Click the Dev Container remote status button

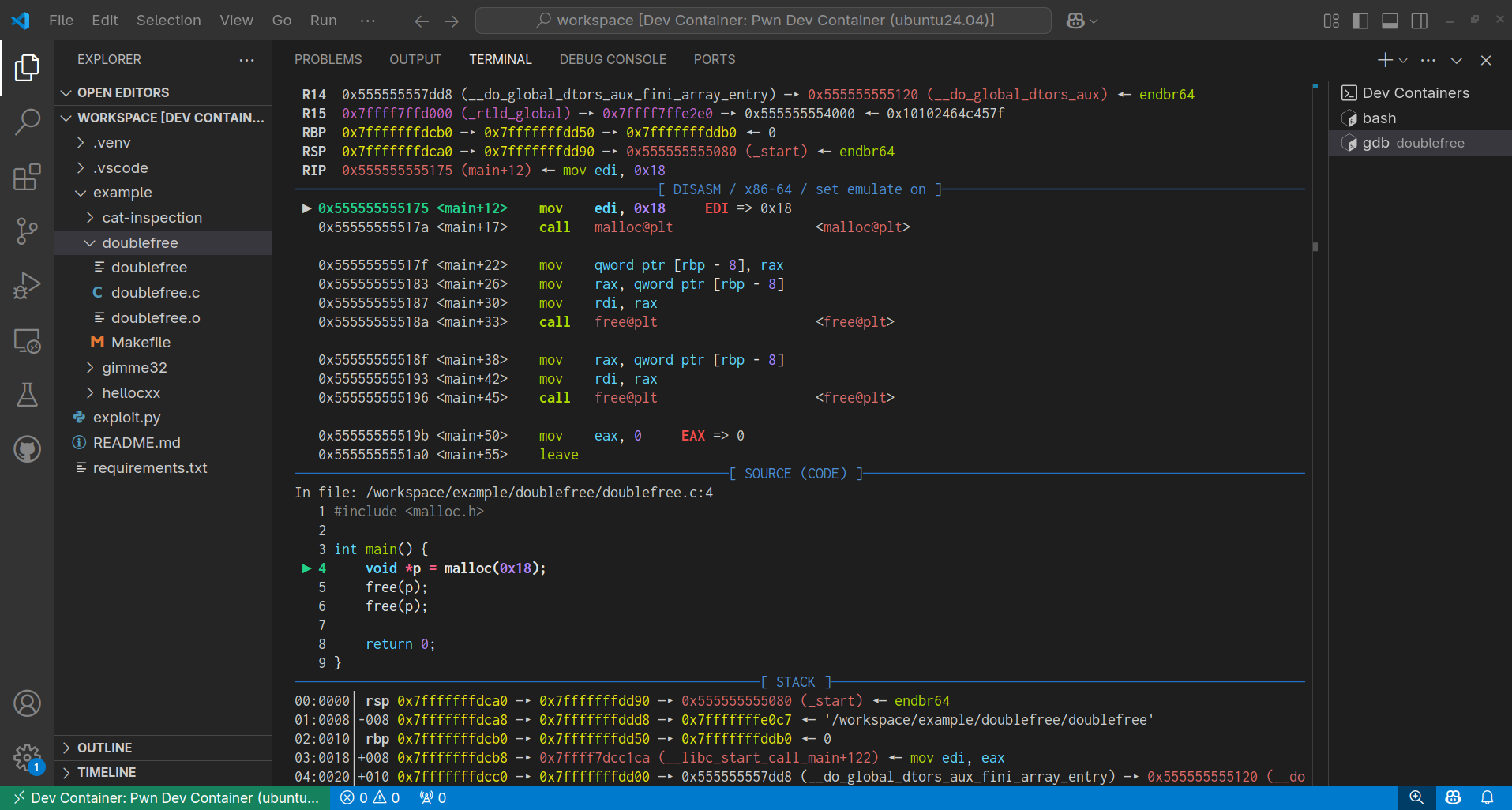[x=166, y=797]
